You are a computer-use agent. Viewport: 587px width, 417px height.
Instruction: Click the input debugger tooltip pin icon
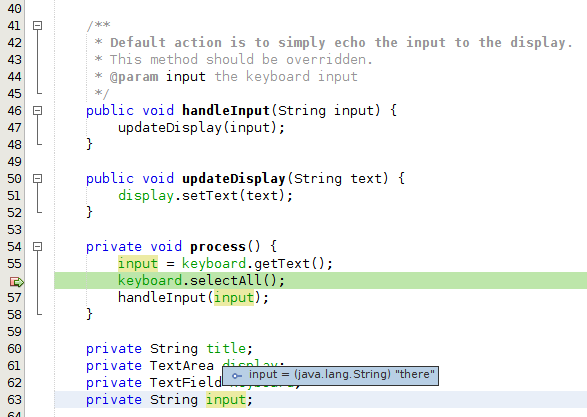pyautogui.click(x=237, y=375)
